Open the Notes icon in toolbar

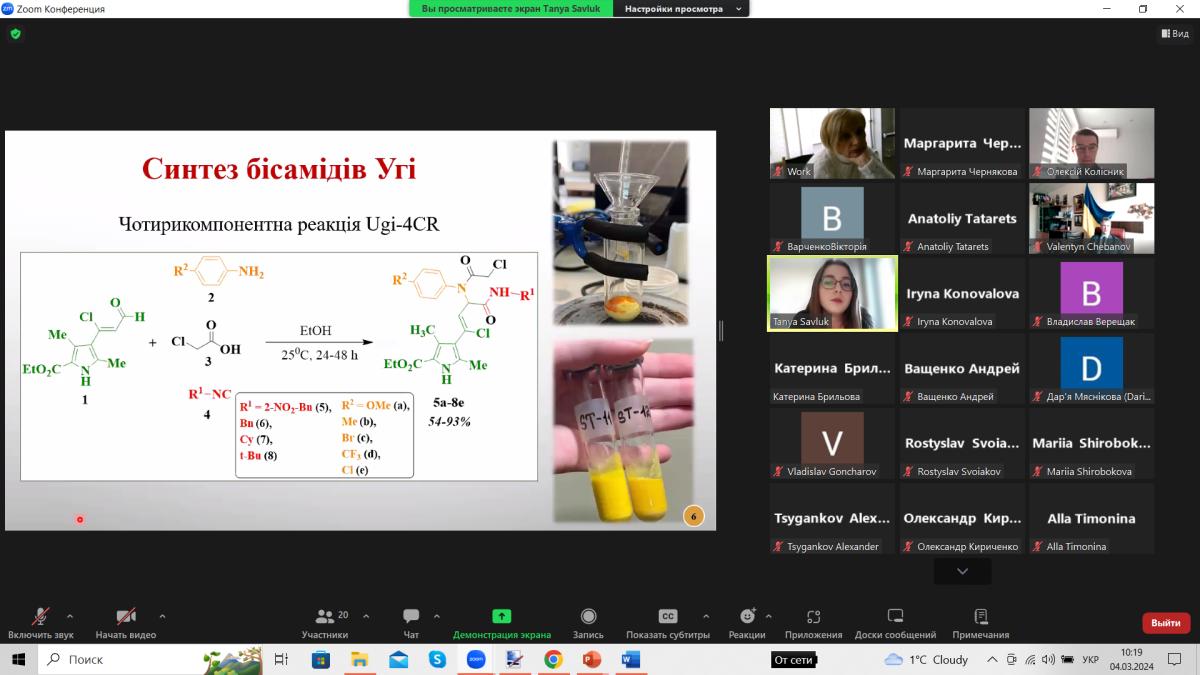pos(980,617)
